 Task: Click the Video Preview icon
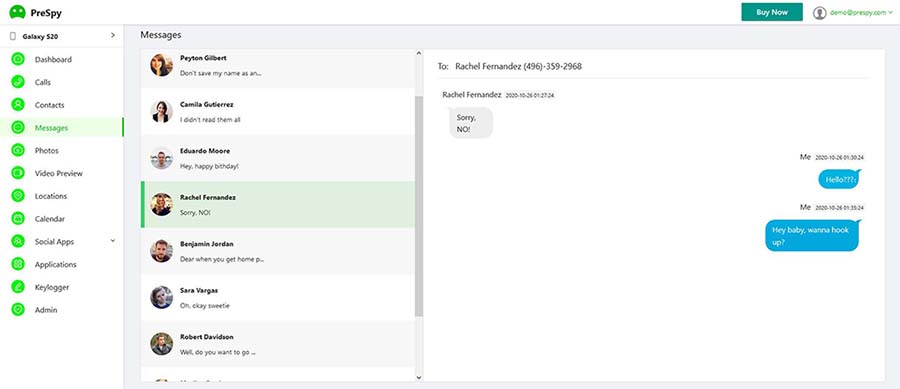click(x=18, y=173)
